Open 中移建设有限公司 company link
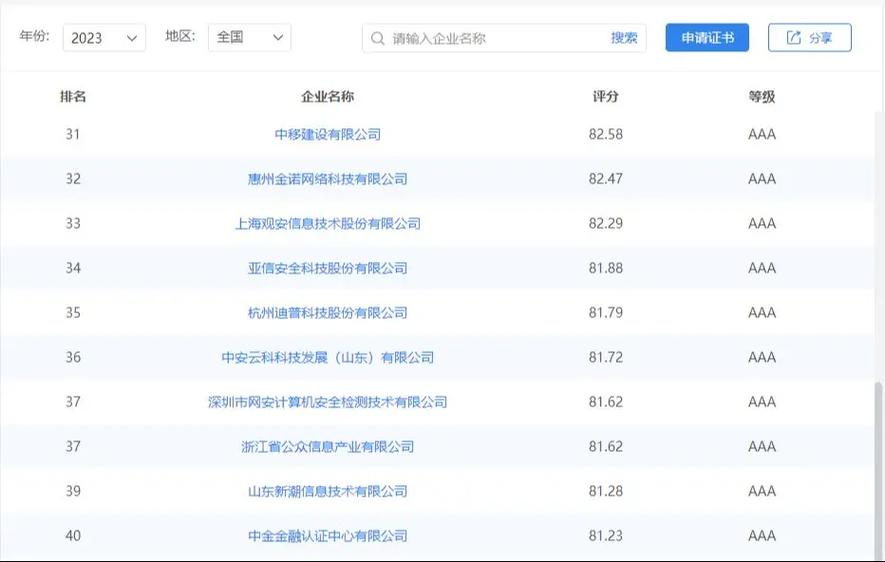885x562 pixels. (x=327, y=134)
